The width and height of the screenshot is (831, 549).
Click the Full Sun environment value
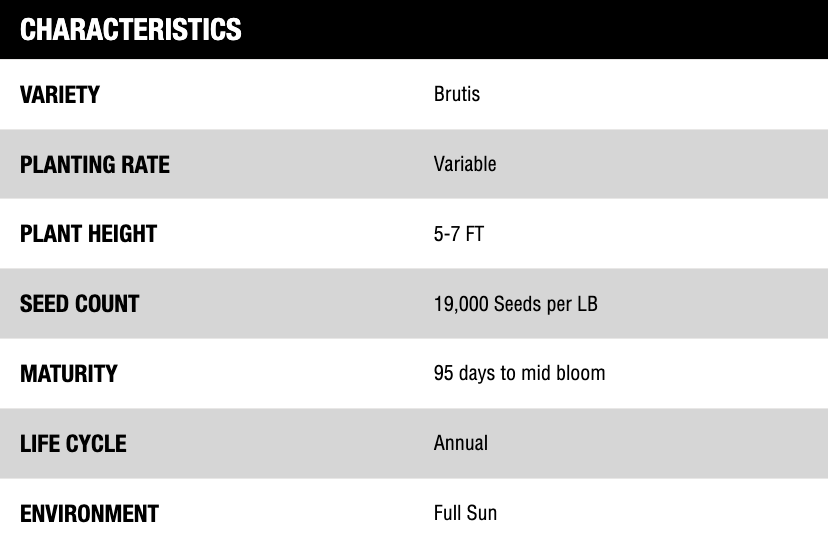pos(465,513)
